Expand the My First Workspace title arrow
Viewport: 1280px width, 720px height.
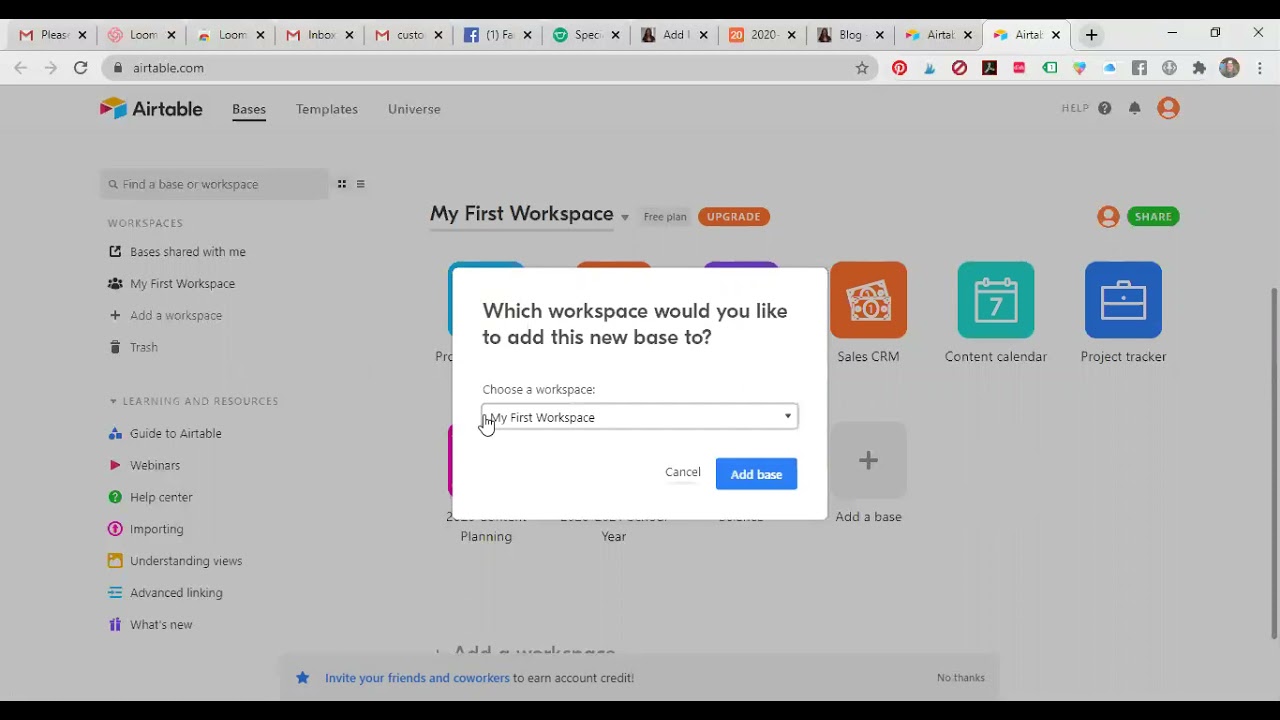(x=624, y=217)
